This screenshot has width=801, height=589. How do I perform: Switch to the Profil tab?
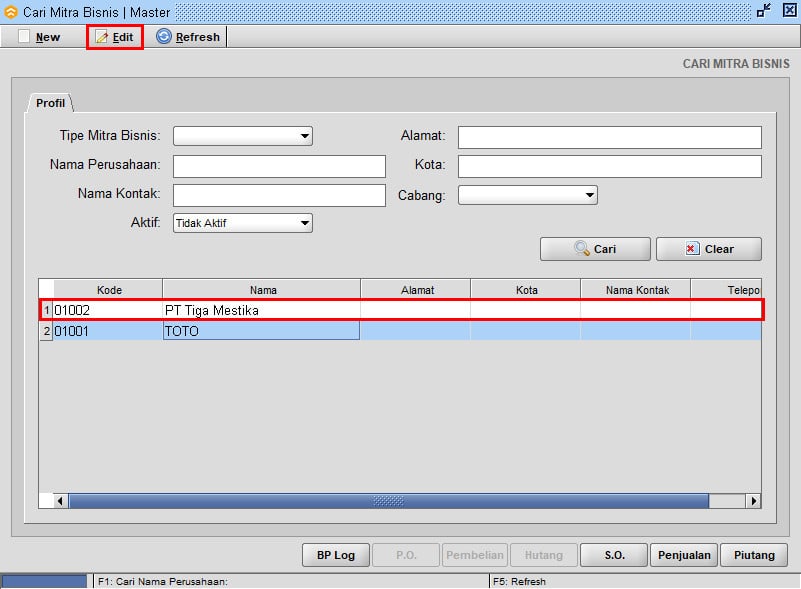pyautogui.click(x=50, y=103)
